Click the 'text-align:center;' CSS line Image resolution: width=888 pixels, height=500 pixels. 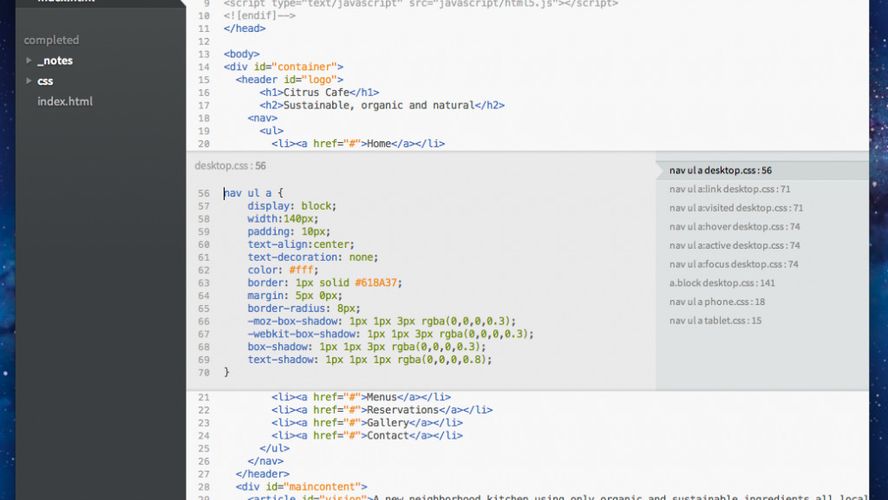pos(301,245)
